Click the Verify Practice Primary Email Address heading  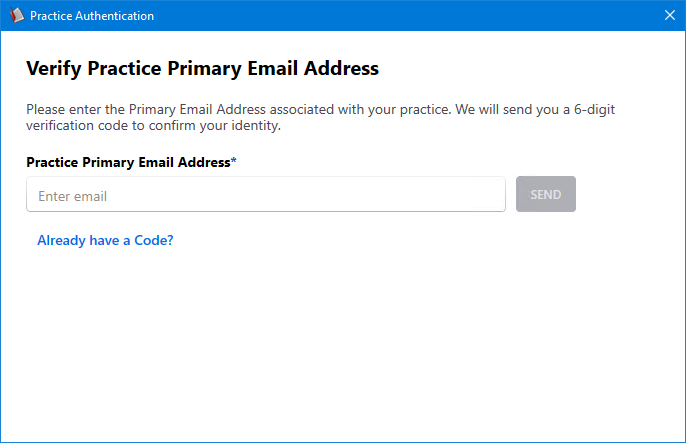tap(202, 69)
